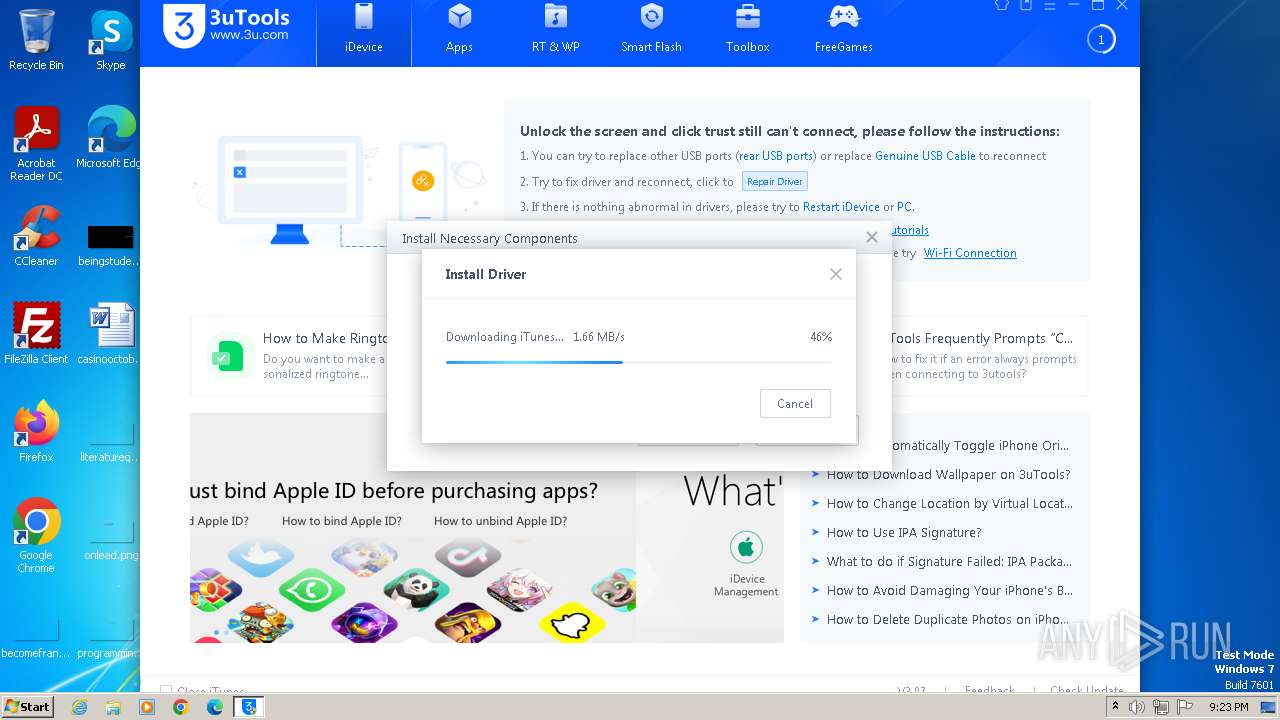The height and width of the screenshot is (720, 1280).
Task: Click the 3uTools logo
Action: pyautogui.click(x=227, y=26)
